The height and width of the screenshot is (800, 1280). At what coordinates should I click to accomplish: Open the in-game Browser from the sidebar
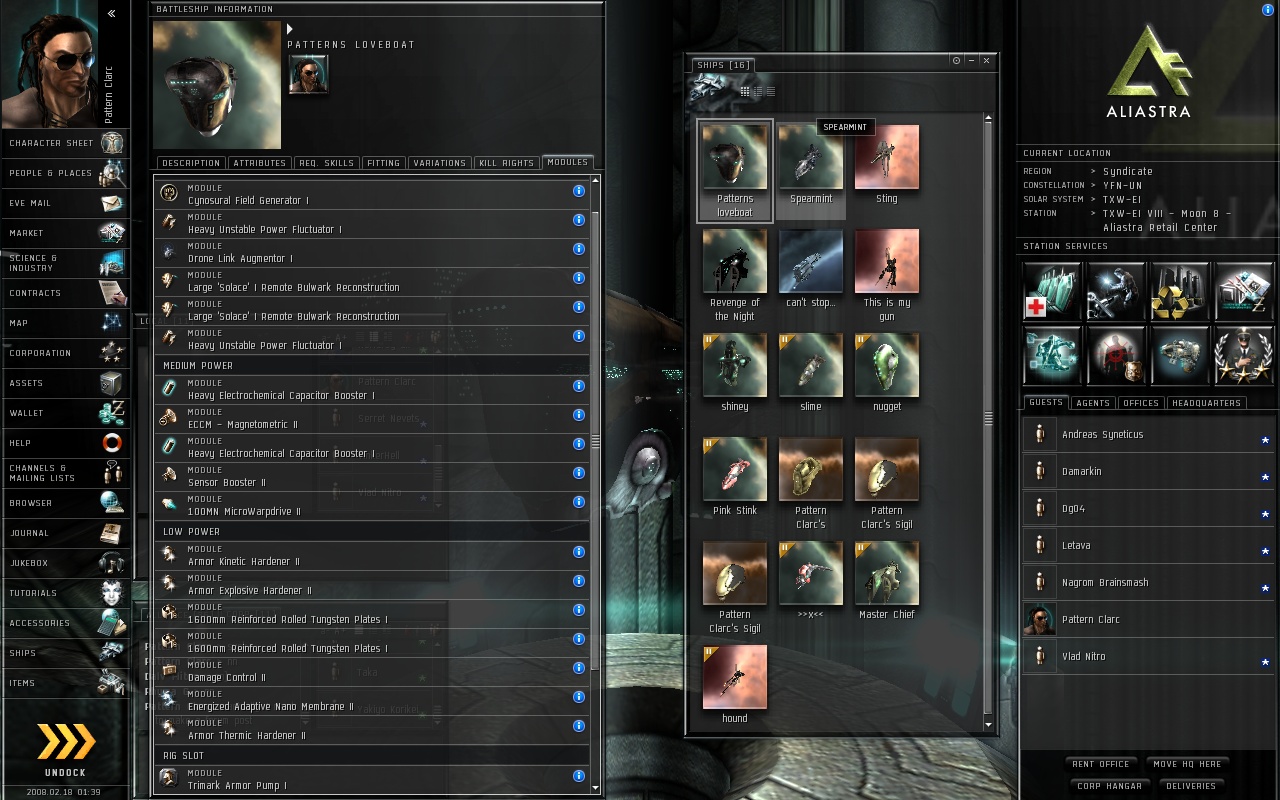click(65, 503)
